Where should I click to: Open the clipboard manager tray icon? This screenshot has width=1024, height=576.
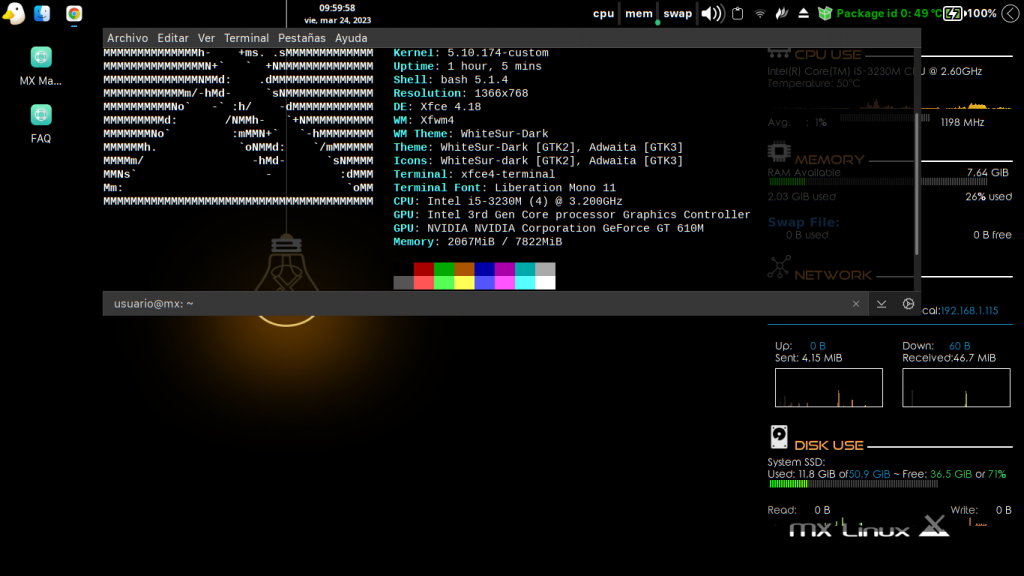coord(738,13)
